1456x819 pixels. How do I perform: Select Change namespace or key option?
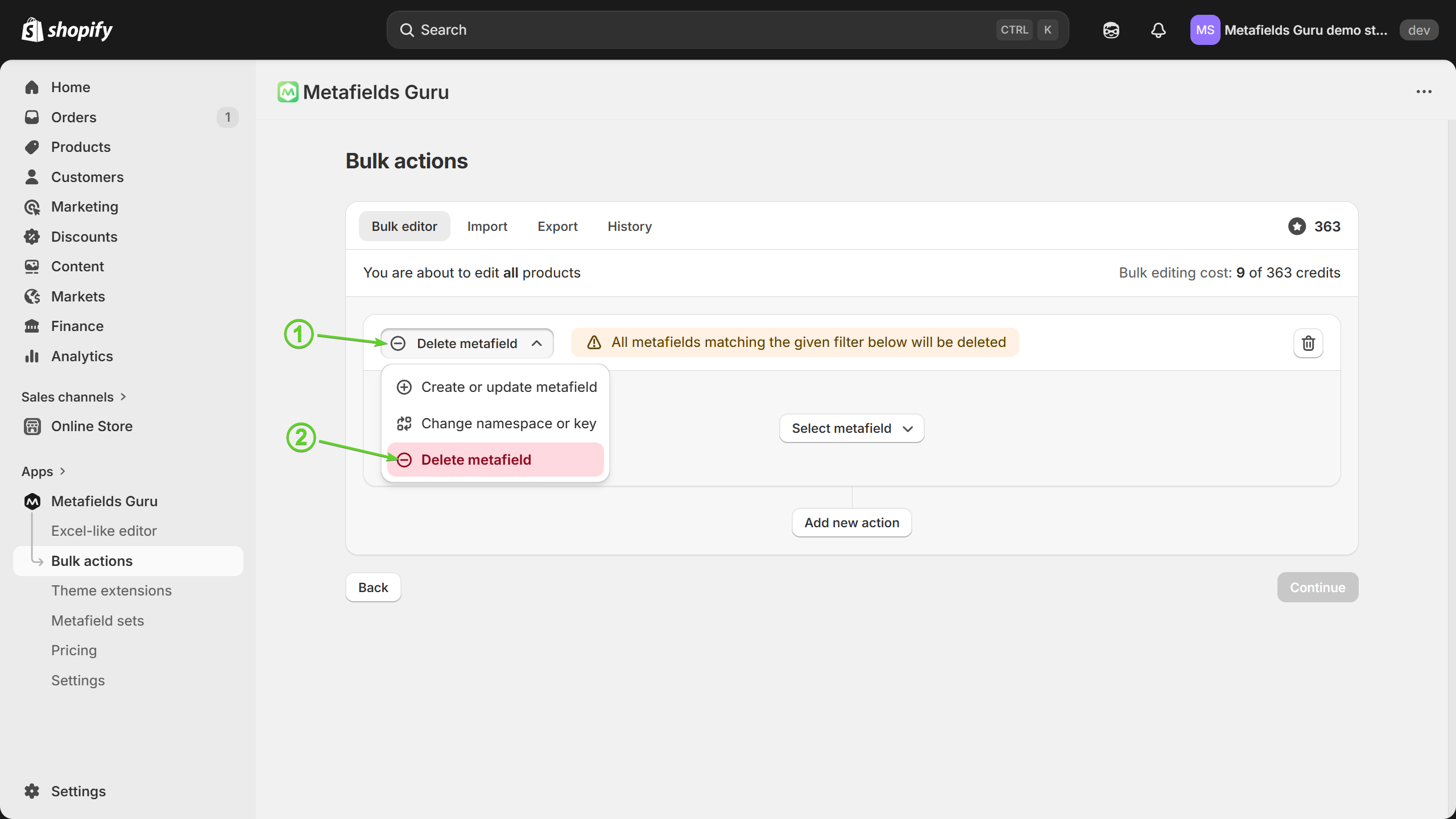click(x=508, y=423)
